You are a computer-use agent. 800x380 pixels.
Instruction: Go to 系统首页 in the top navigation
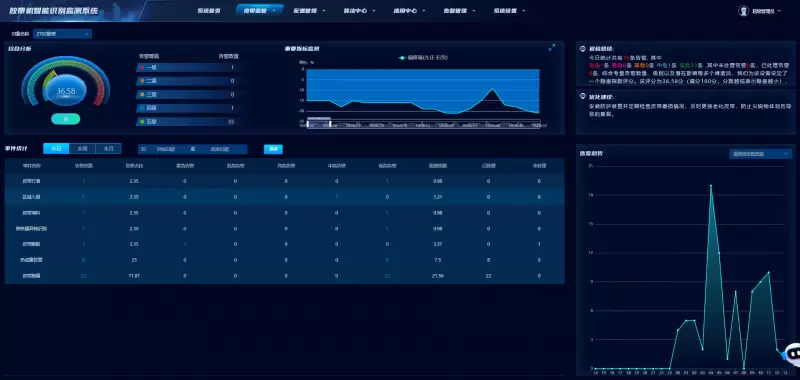pos(209,10)
